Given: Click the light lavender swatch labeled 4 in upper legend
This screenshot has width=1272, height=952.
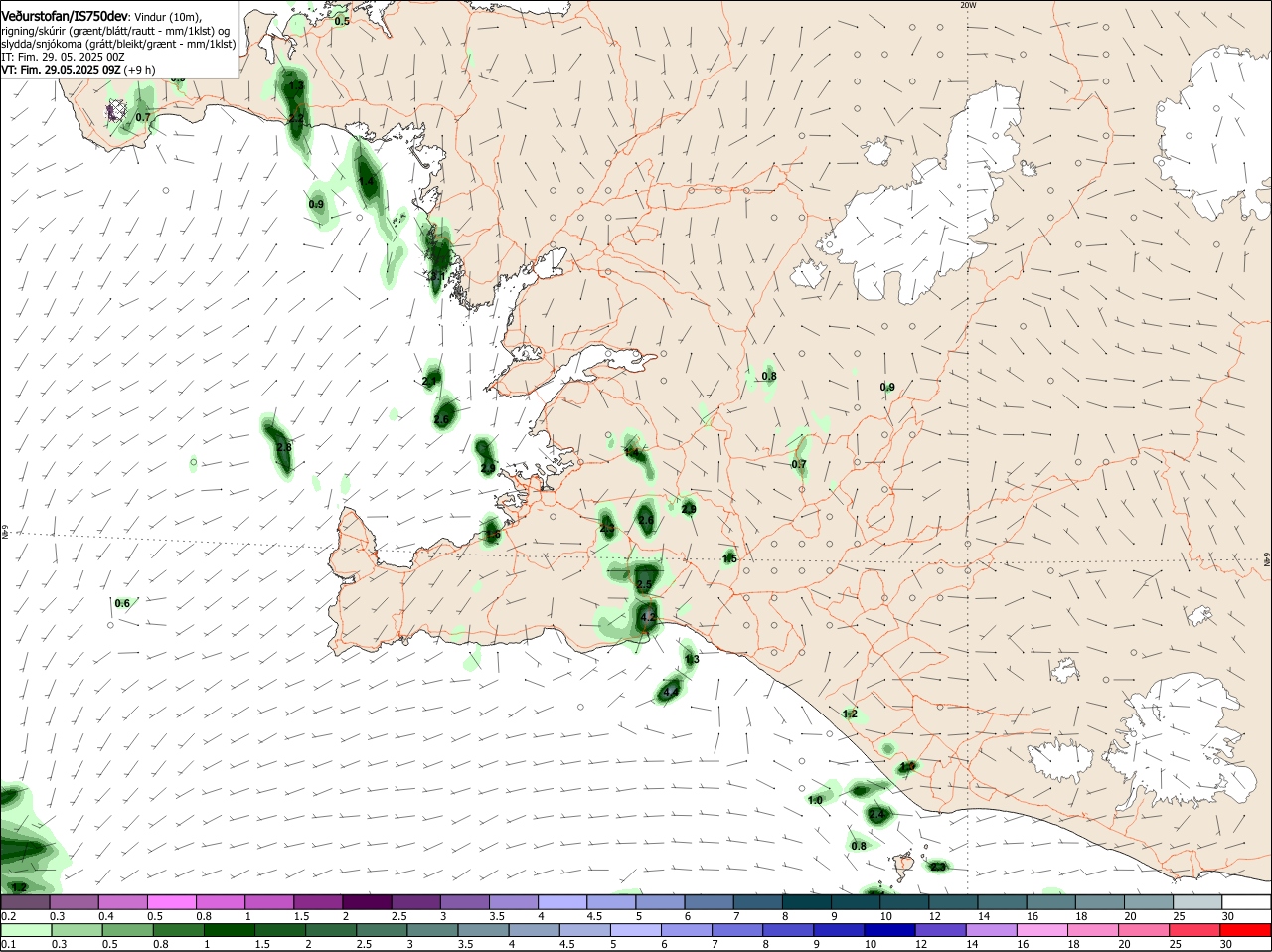Looking at the screenshot, I should pos(560,902).
